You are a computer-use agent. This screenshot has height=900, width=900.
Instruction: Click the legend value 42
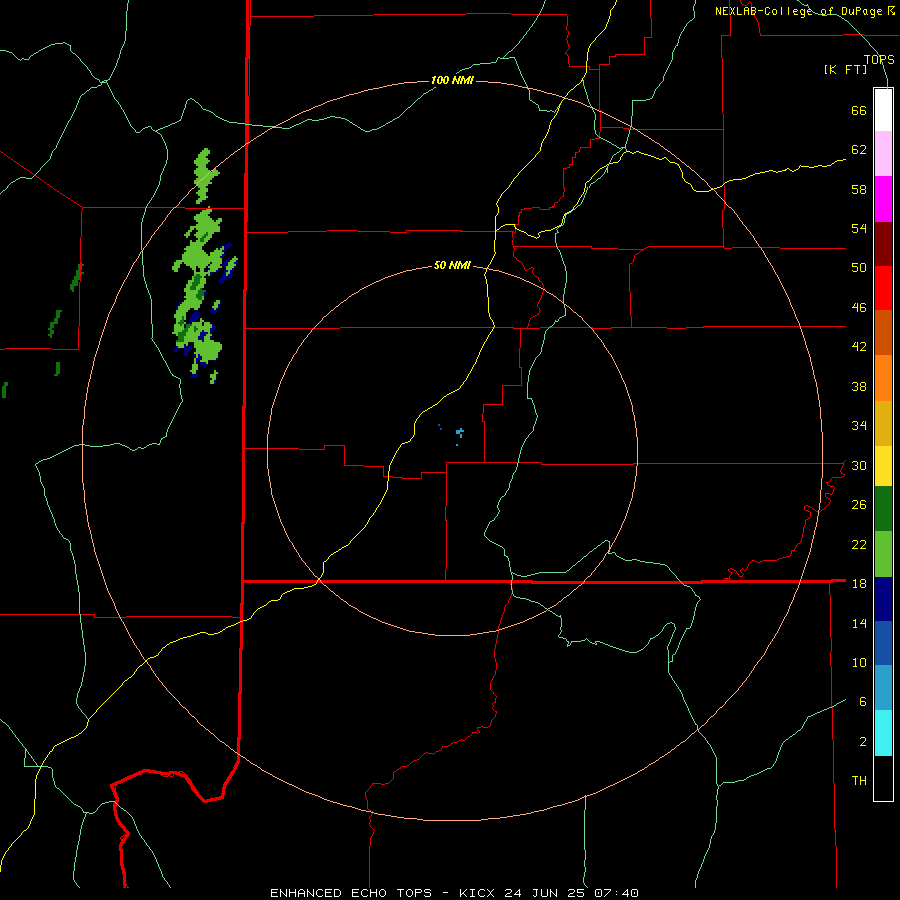[x=859, y=347]
